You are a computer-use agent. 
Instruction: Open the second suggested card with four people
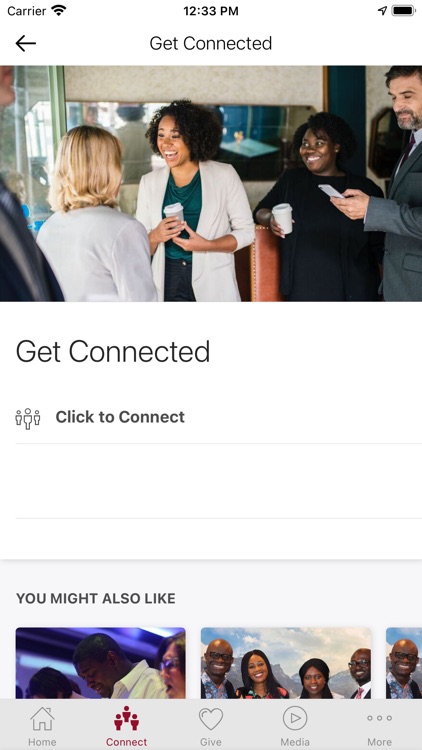pyautogui.click(x=286, y=663)
